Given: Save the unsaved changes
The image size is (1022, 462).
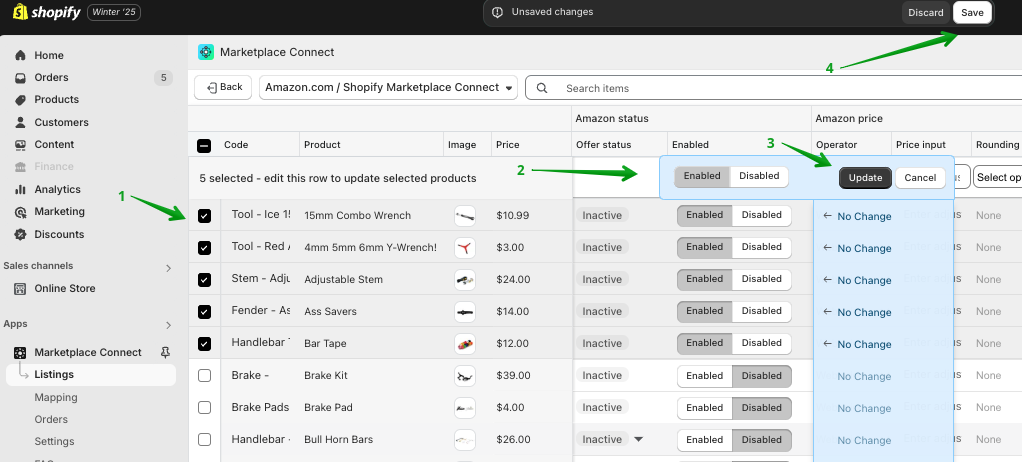Looking at the screenshot, I should 972,12.
